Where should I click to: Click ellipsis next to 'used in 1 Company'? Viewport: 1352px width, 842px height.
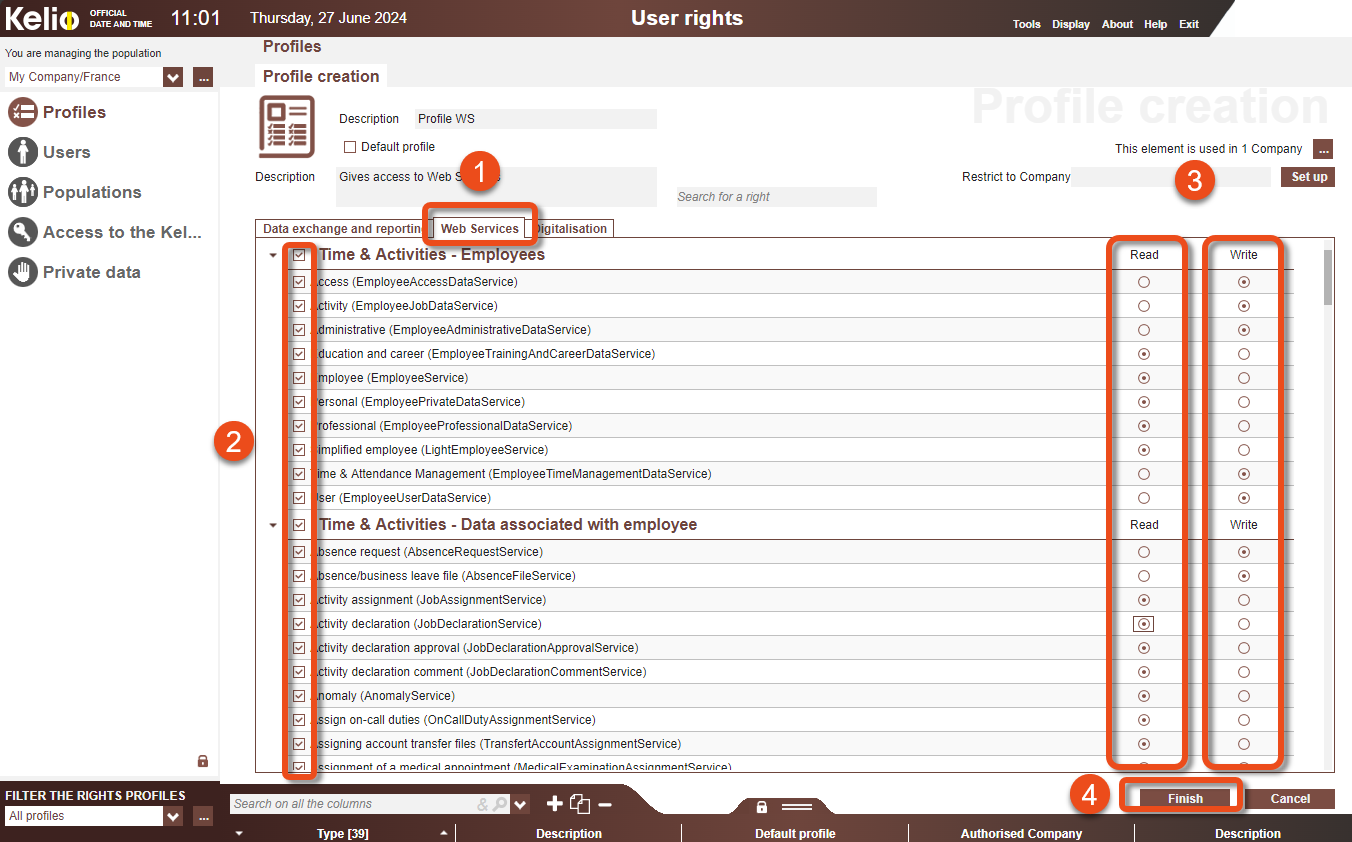coord(1323,149)
